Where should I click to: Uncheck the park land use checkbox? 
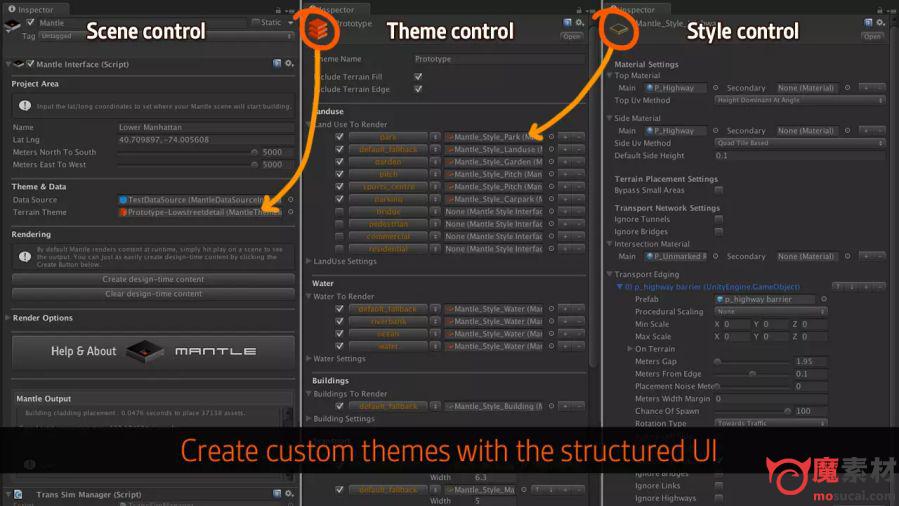tap(339, 136)
